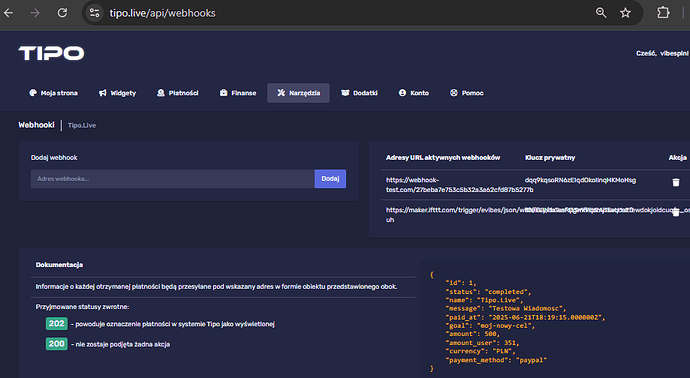This screenshot has width=690, height=378.
Task: Open the zoom magnifier icon
Action: pyautogui.click(x=601, y=13)
